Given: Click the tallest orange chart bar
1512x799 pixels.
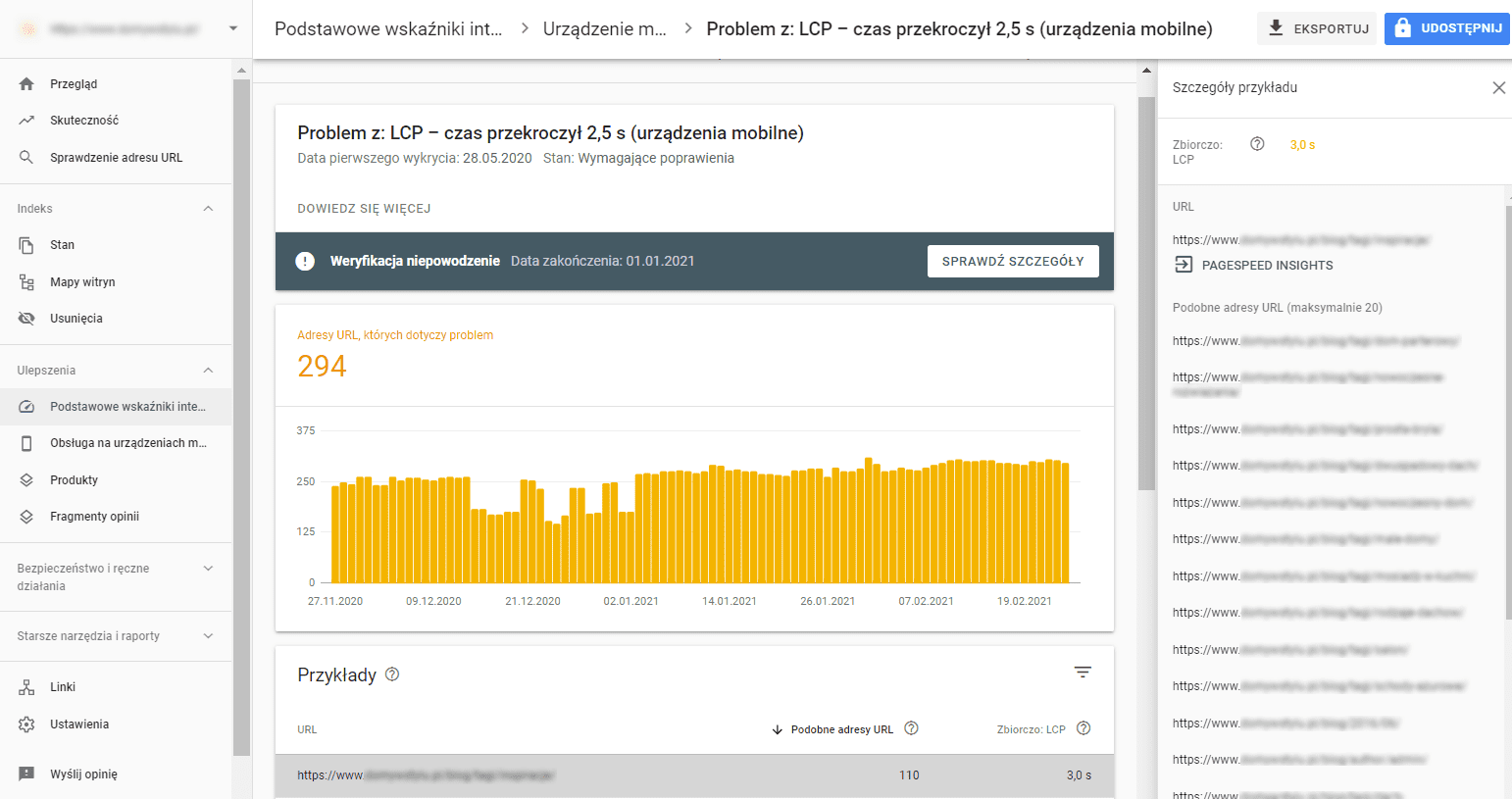Looking at the screenshot, I should coord(869,521).
